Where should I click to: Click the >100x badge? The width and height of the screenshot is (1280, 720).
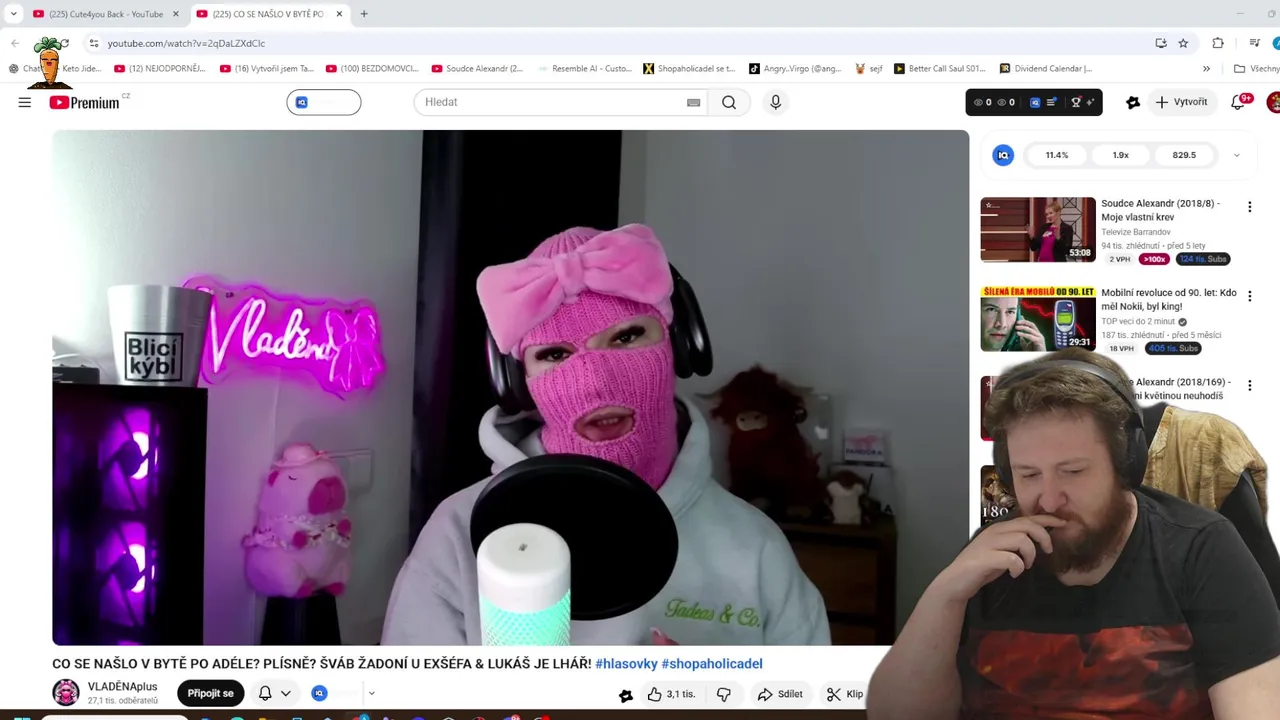[x=1154, y=259]
